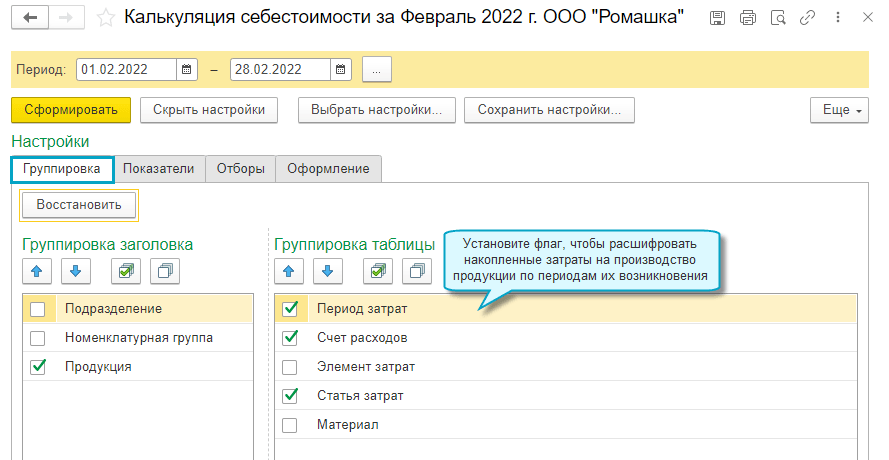Open calendar for the start date 01.02.2022

(186, 69)
